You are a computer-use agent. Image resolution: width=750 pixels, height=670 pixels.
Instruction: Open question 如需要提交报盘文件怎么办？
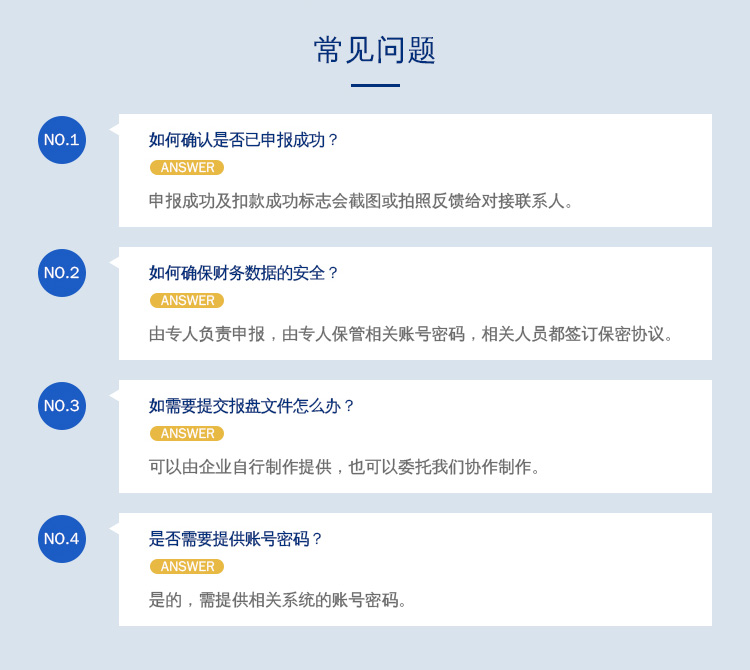point(251,406)
